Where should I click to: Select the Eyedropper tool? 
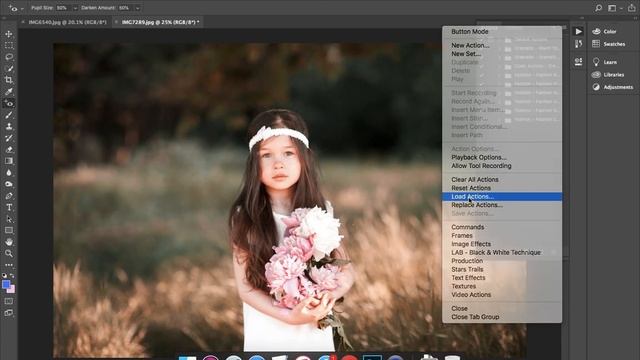(9, 91)
